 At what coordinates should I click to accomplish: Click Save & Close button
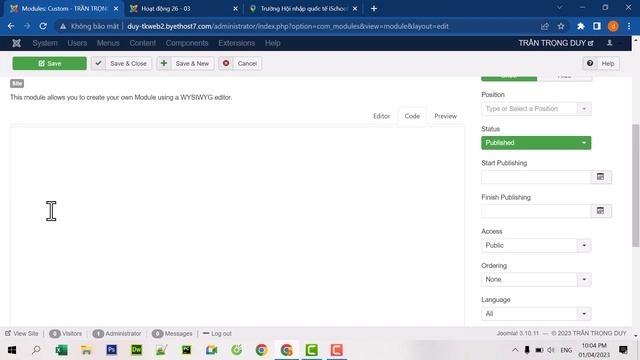pyautogui.click(x=121, y=64)
